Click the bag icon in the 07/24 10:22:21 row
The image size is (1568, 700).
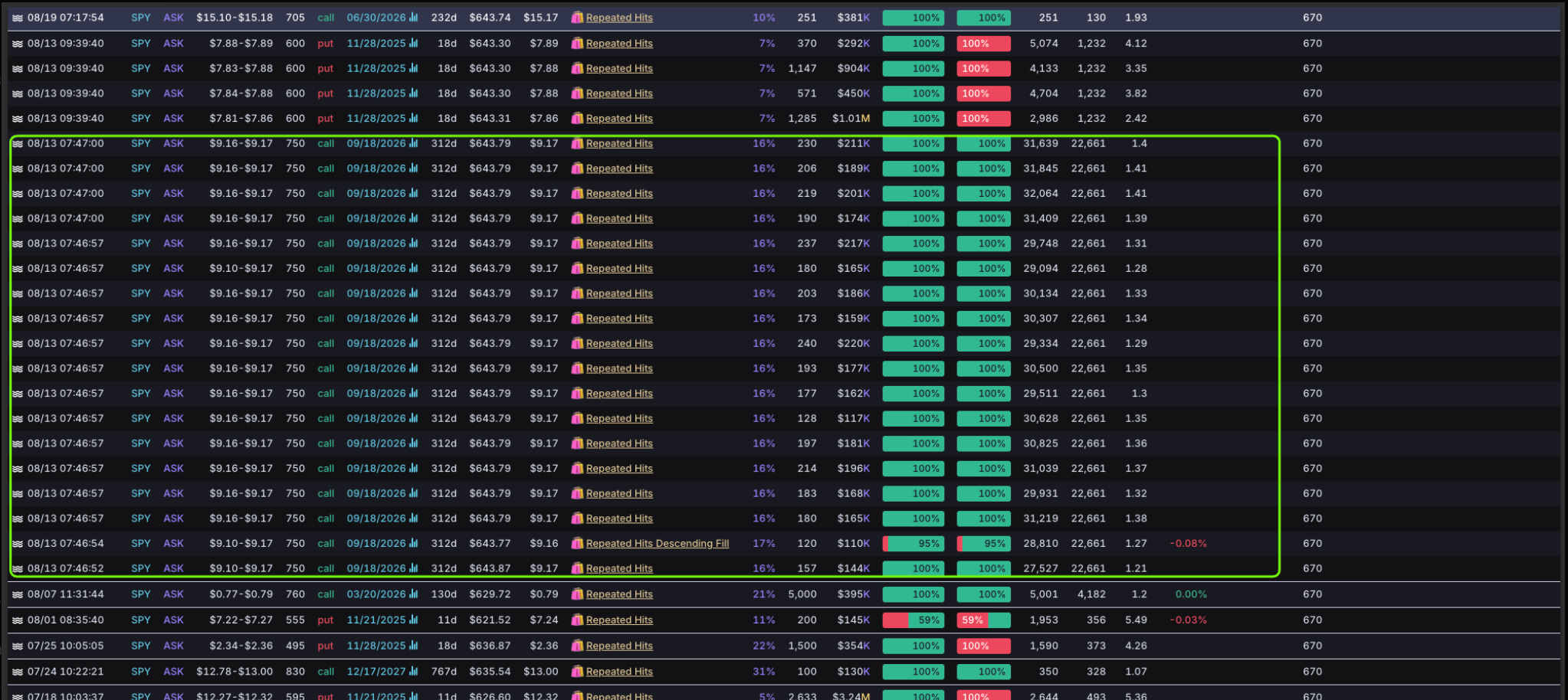pos(577,672)
